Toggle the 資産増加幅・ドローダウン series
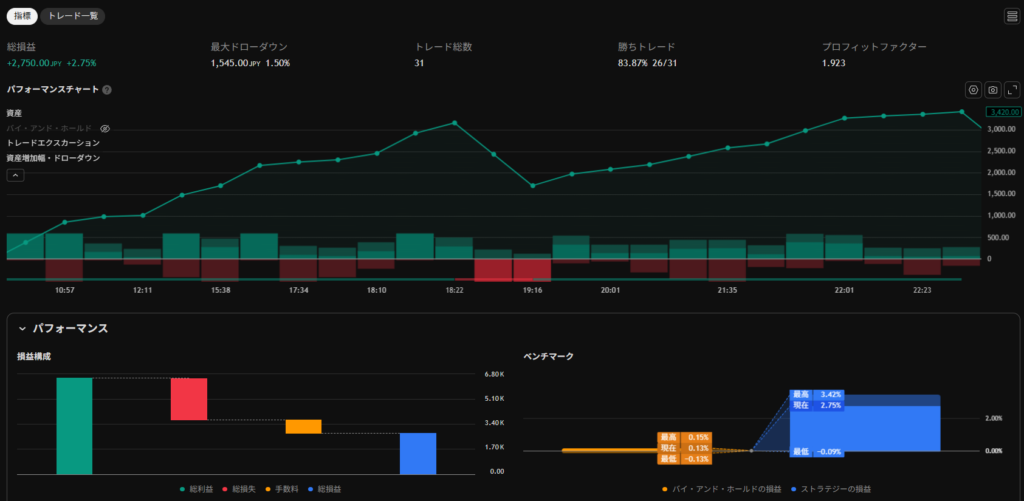The width and height of the screenshot is (1024, 501). (x=52, y=158)
